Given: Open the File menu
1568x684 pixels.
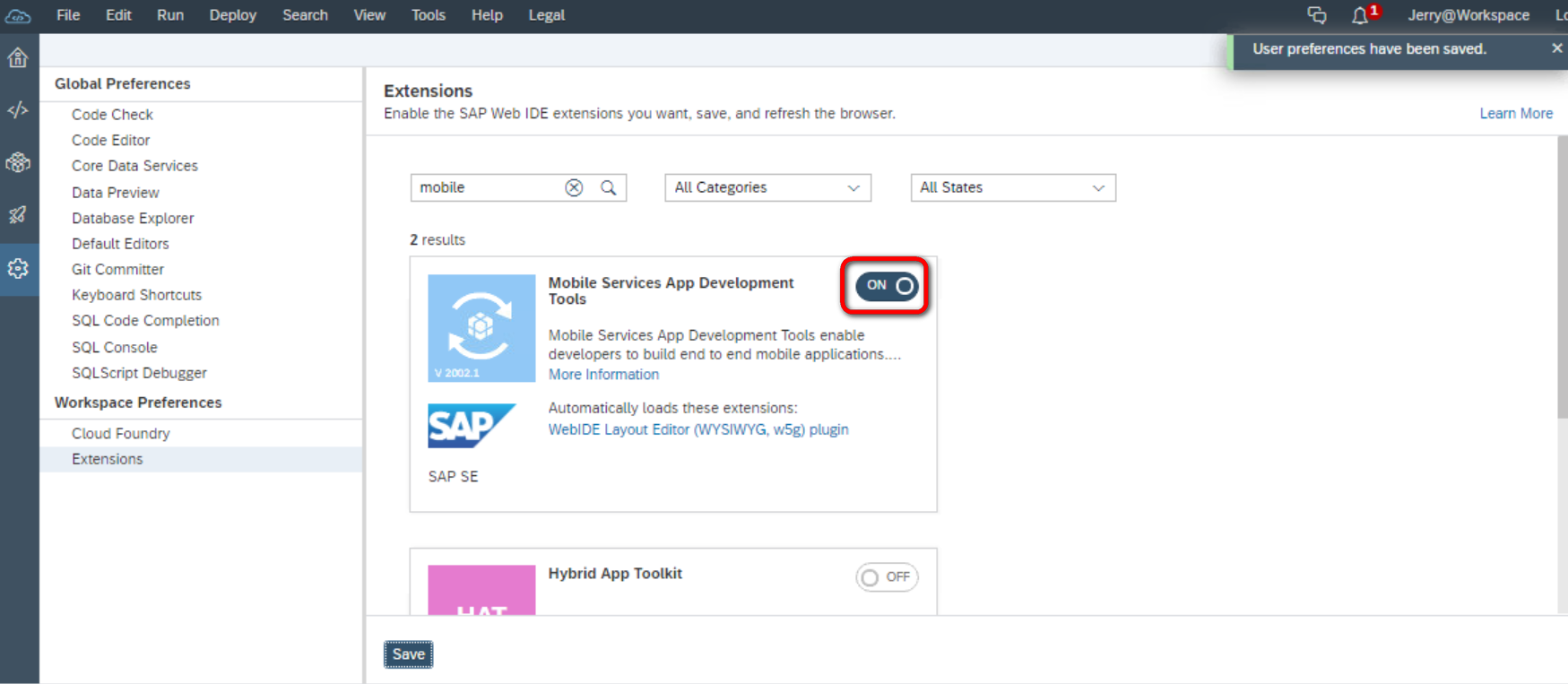Looking at the screenshot, I should 68,15.
